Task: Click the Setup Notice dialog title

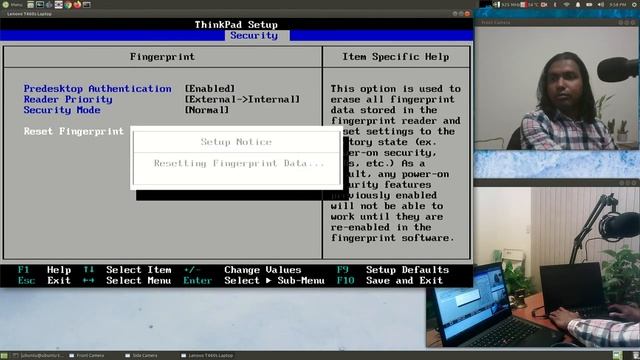Action: (x=236, y=142)
